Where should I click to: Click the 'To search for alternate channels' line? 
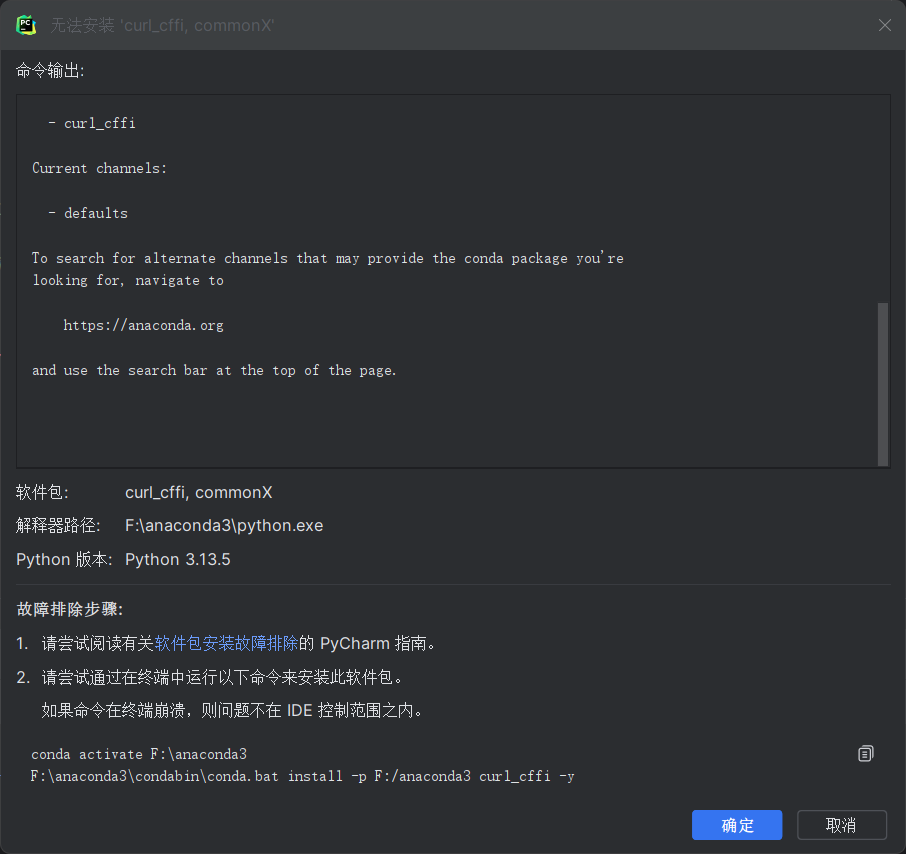pos(328,258)
